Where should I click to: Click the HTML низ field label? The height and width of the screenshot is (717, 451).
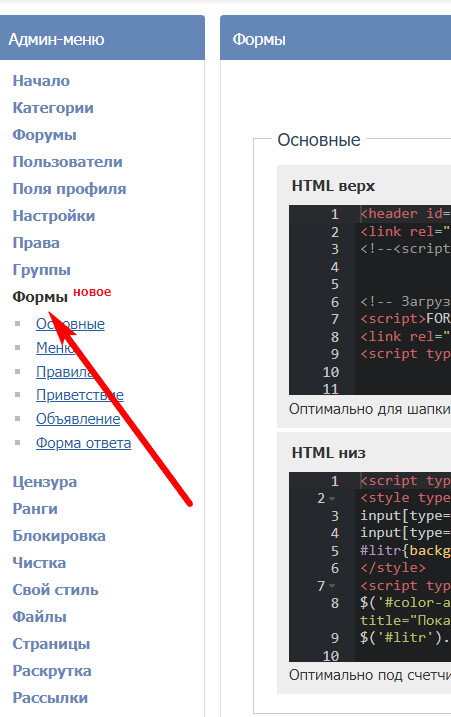(329, 453)
